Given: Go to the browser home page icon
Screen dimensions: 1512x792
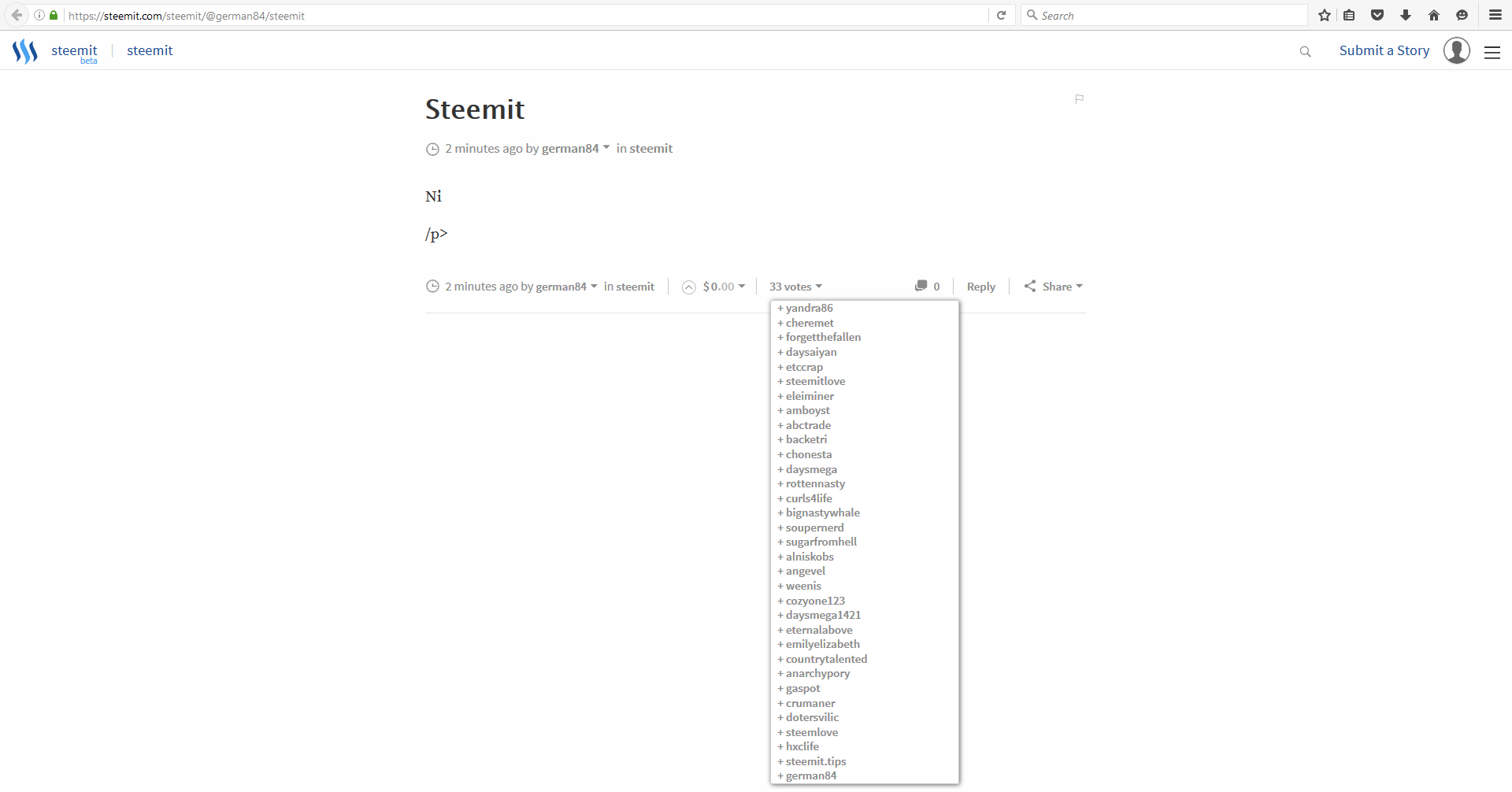Looking at the screenshot, I should [1434, 15].
